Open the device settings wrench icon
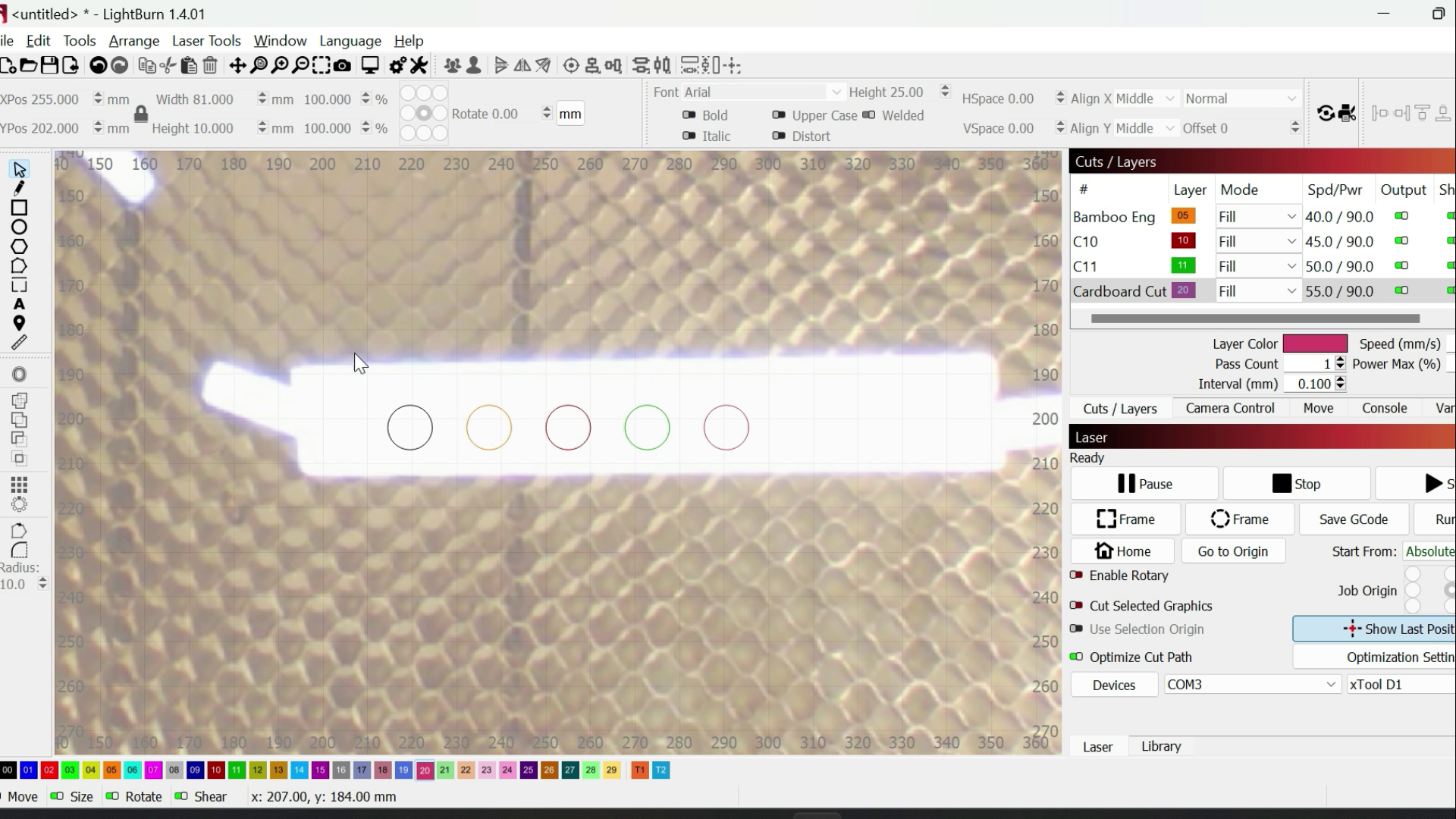The image size is (1456, 819). [419, 66]
